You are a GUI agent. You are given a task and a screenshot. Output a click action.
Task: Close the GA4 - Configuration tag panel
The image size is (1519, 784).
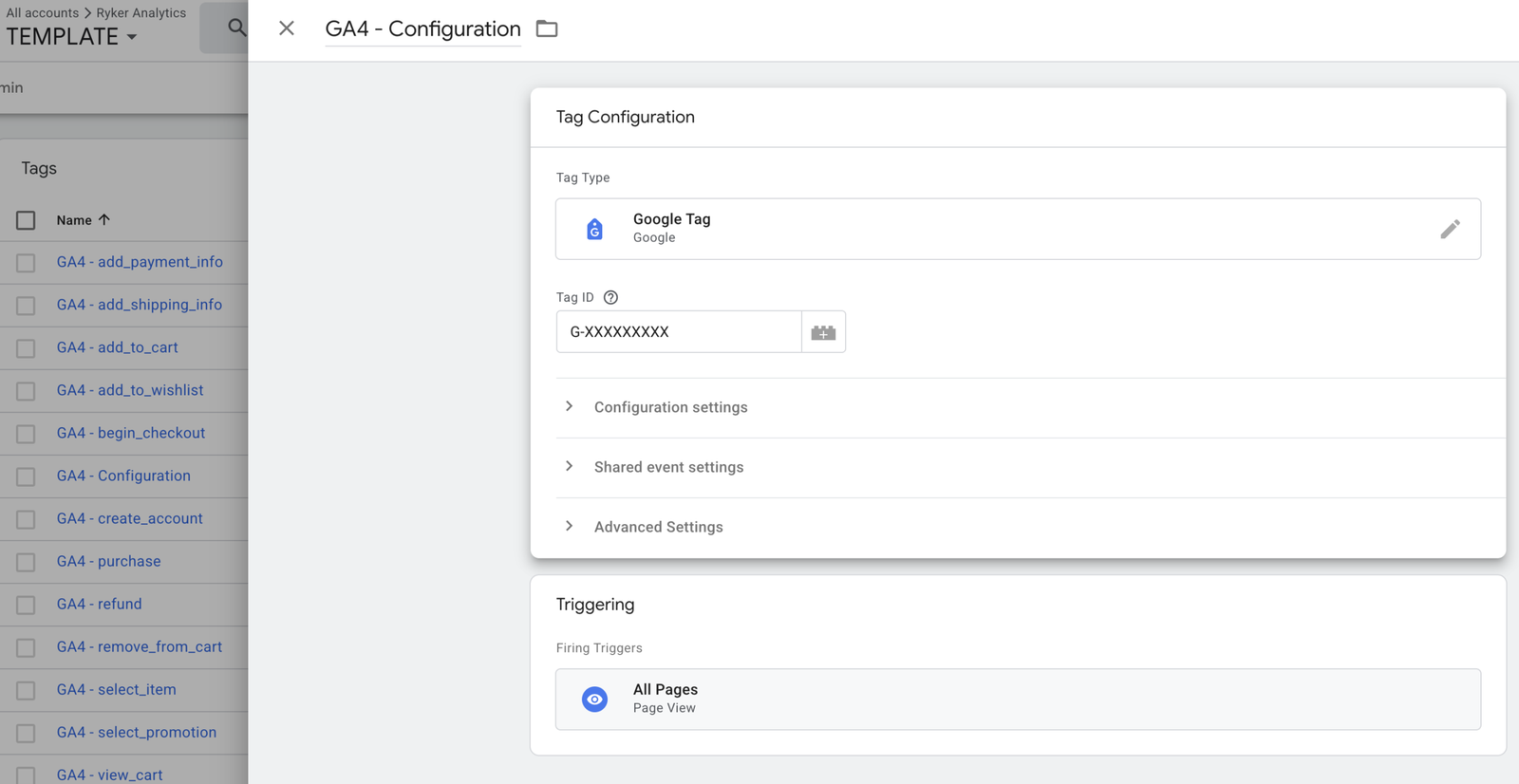[287, 28]
